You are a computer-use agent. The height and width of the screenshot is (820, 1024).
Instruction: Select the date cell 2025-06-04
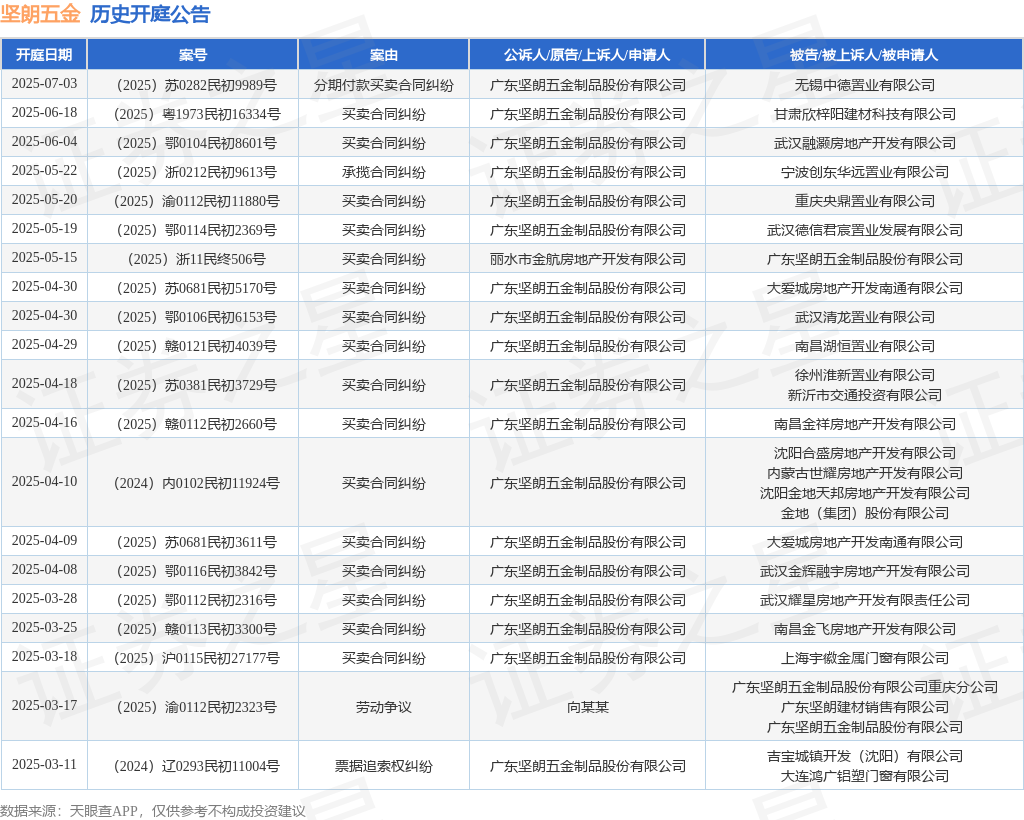(x=44, y=142)
